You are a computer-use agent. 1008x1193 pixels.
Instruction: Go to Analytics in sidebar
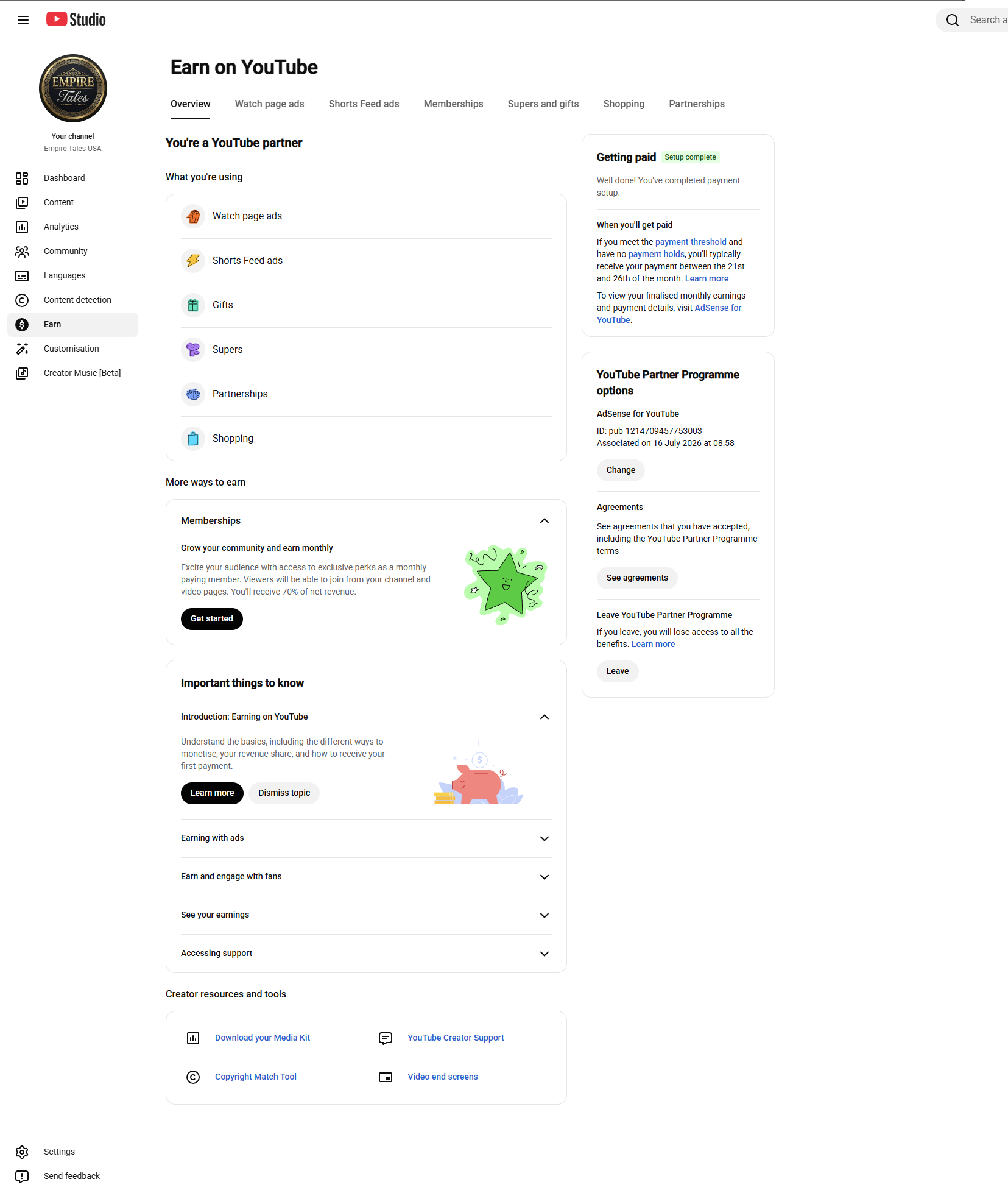[x=72, y=227]
